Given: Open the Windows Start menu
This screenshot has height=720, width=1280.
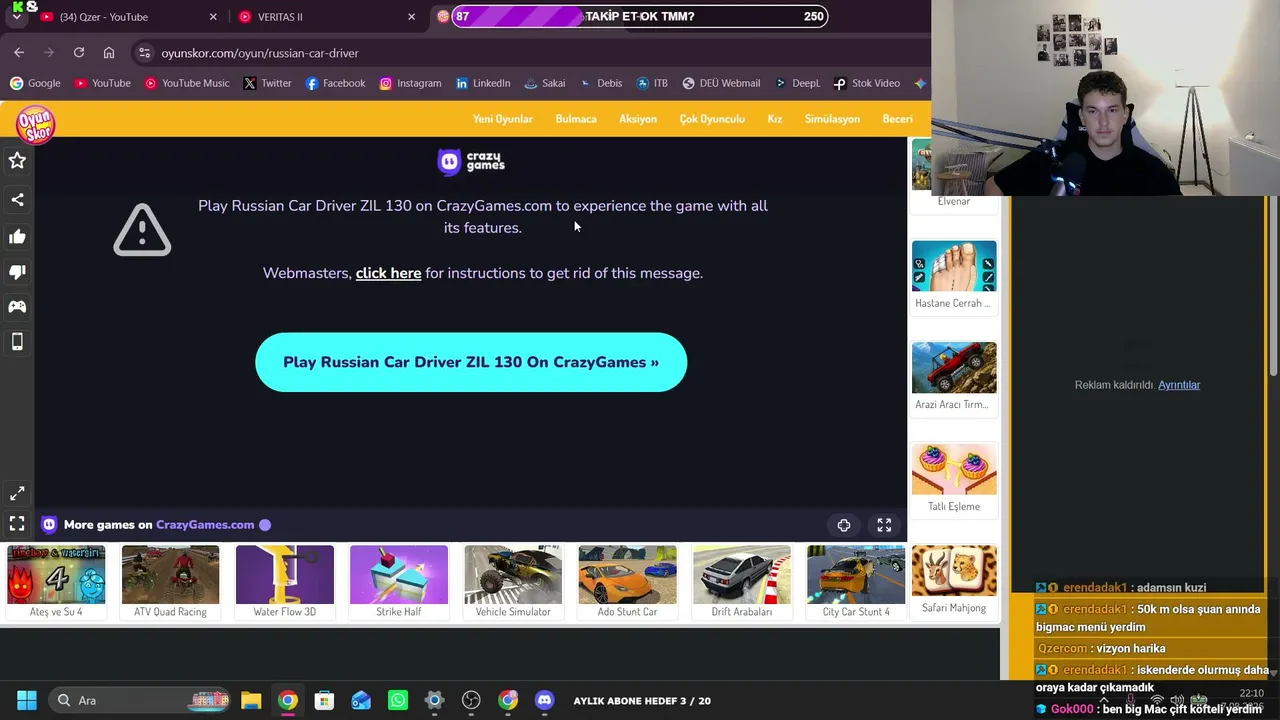Looking at the screenshot, I should coord(27,700).
